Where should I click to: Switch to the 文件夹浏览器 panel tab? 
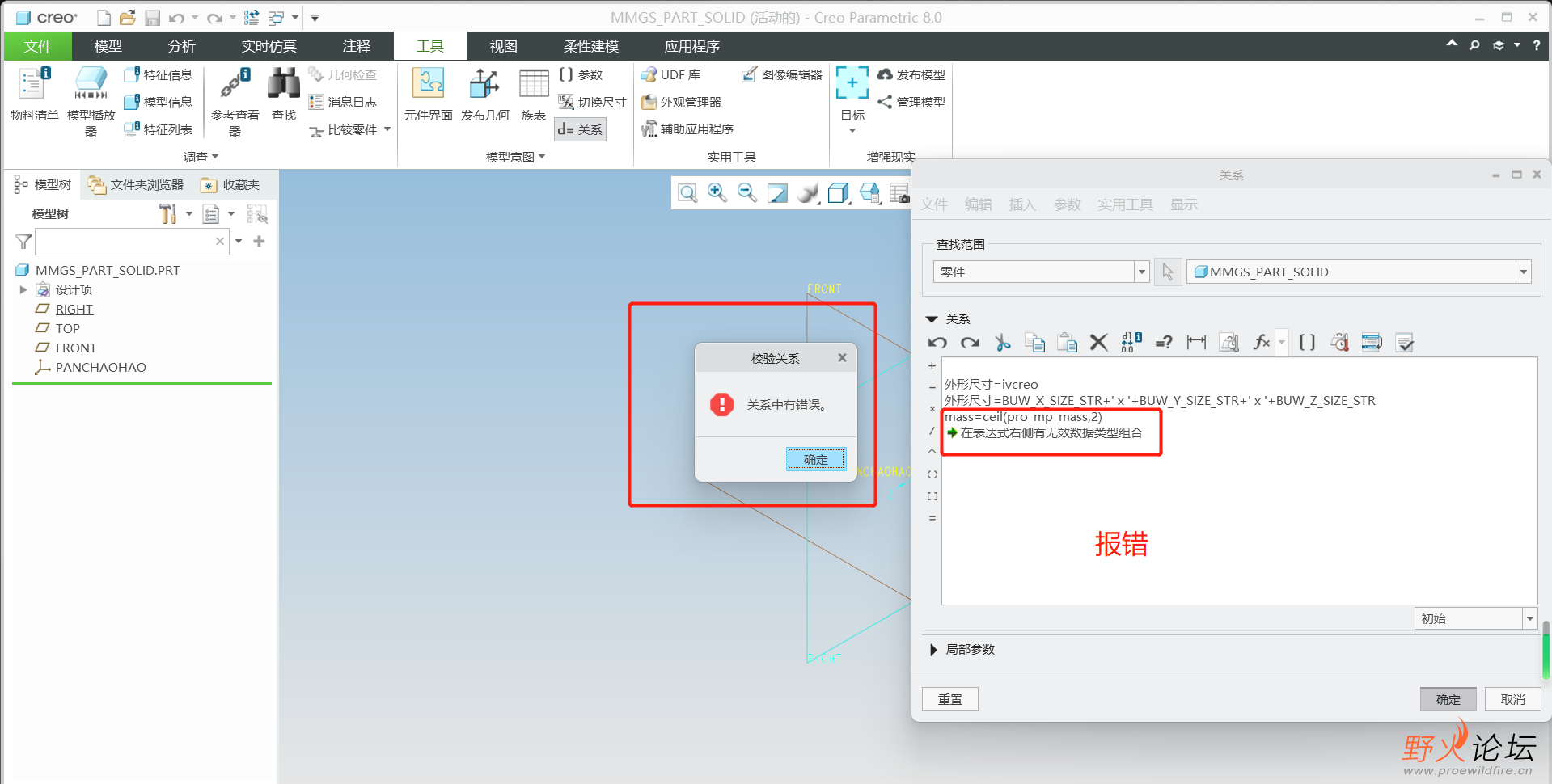(136, 185)
